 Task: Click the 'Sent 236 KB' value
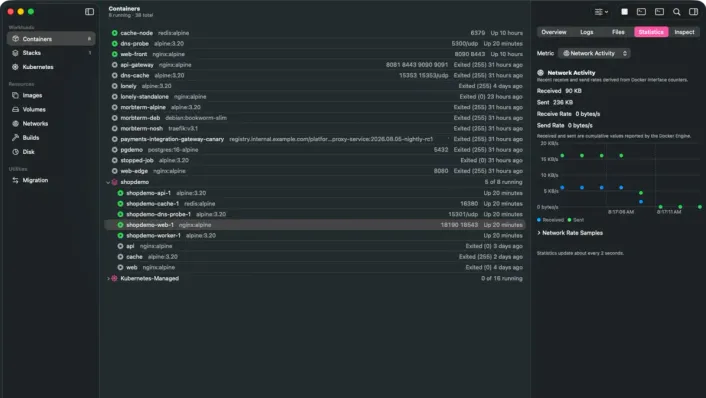coord(555,102)
